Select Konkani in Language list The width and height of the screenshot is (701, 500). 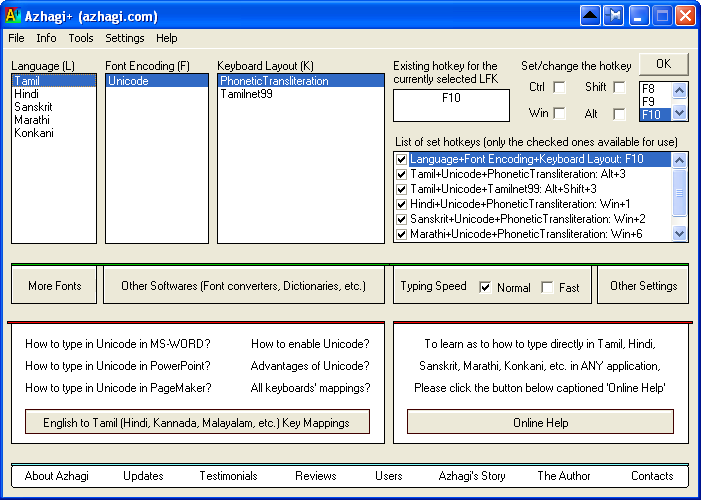(54, 133)
